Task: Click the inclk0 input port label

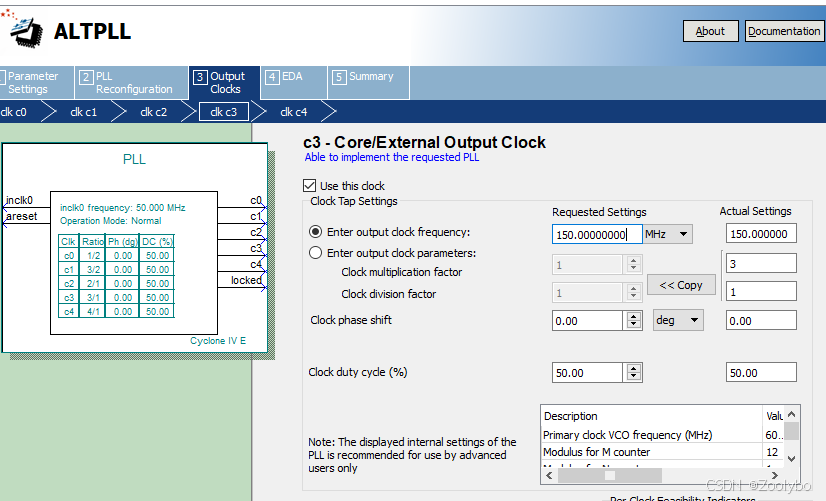Action: pos(19,200)
